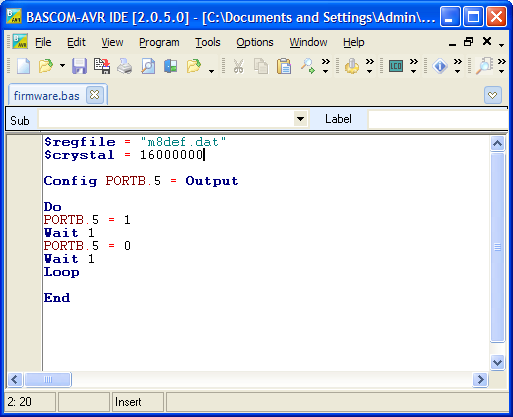Close the firmware.bas tab
513x417 pixels.
tap(95, 95)
